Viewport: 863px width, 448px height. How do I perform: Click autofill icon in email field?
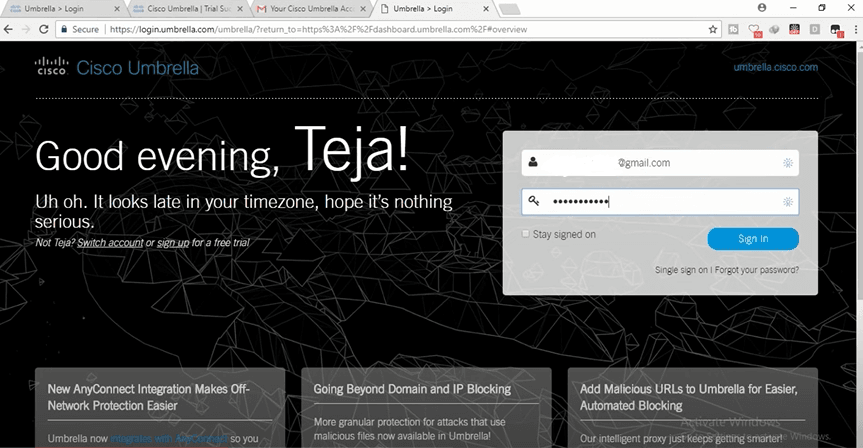[788, 163]
